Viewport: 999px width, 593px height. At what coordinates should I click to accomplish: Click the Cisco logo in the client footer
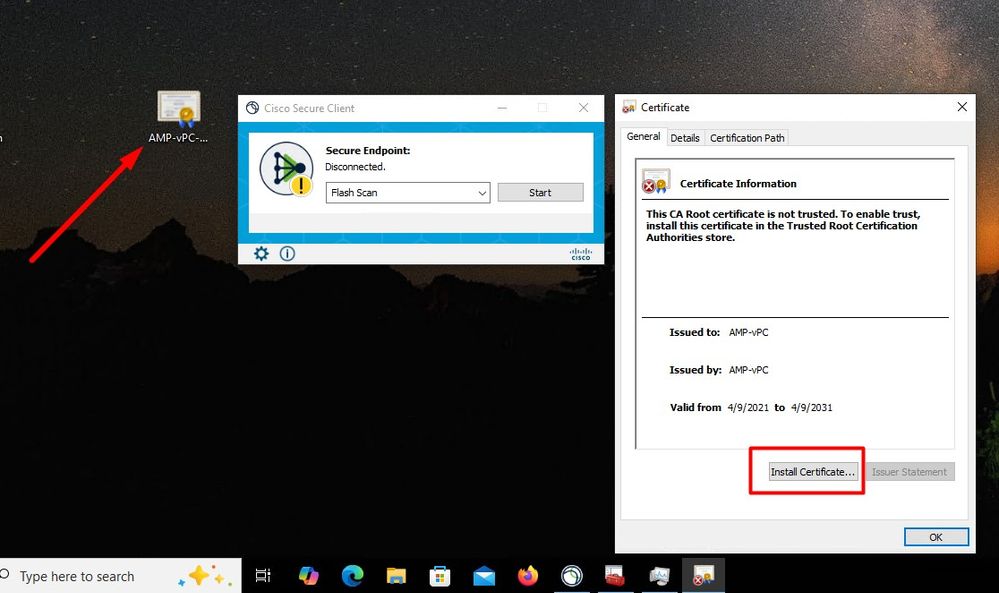pyautogui.click(x=580, y=254)
